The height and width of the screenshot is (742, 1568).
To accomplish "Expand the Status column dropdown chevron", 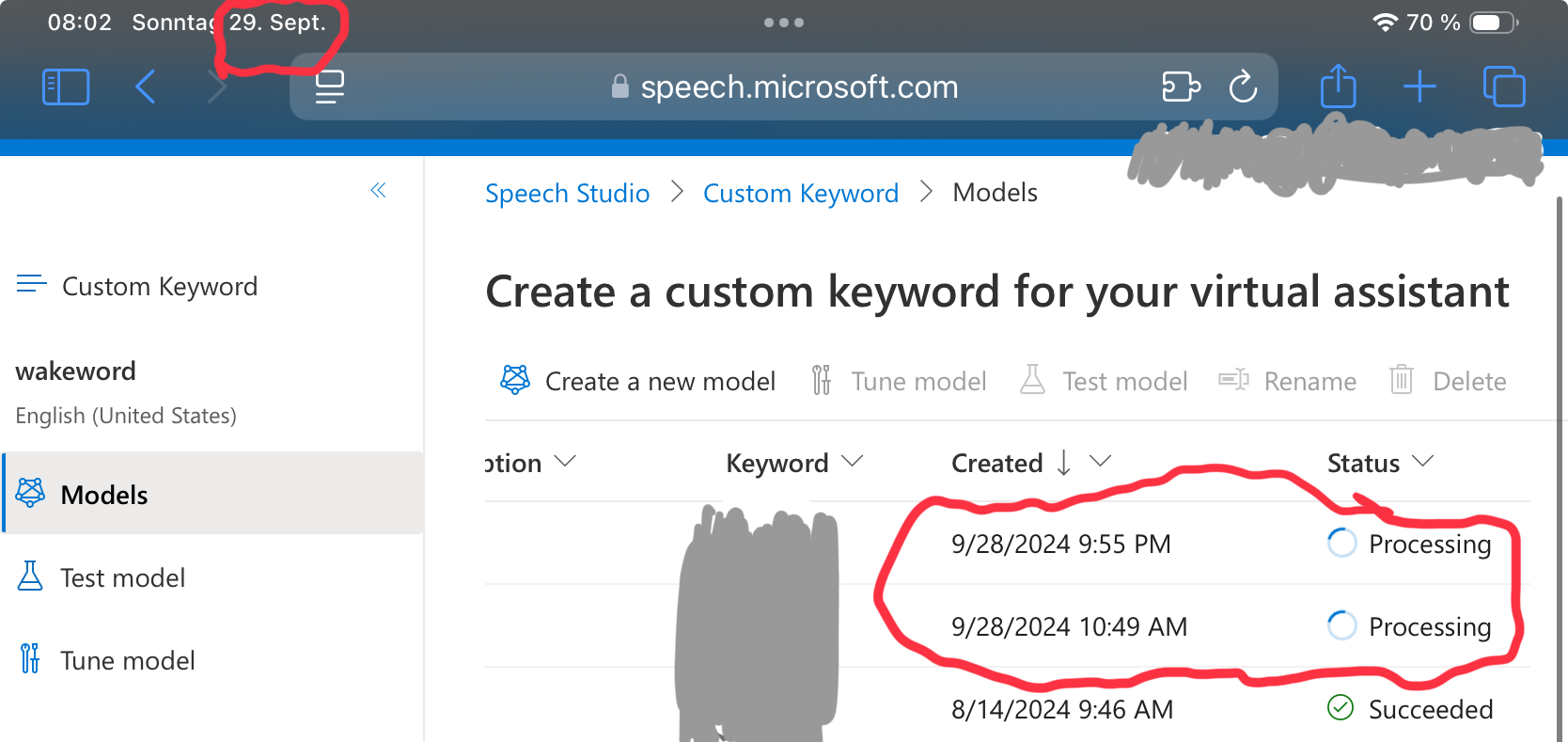I will click(1422, 462).
